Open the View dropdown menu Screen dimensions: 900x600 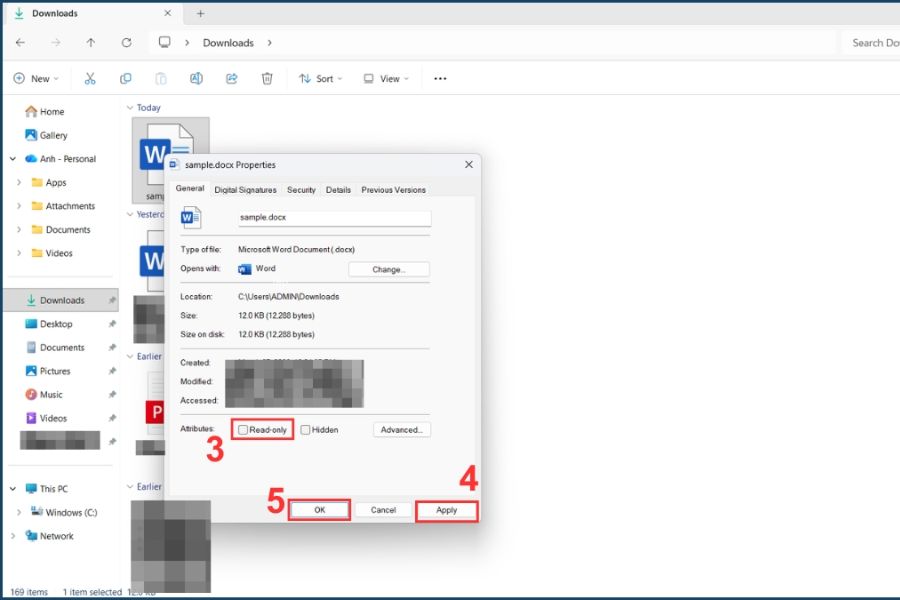click(384, 79)
